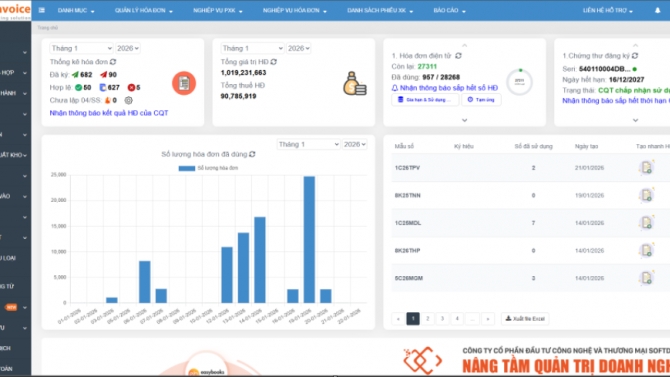Open month dropdown in Thống kê hóa đơn card
The image size is (670, 377).
81,48
